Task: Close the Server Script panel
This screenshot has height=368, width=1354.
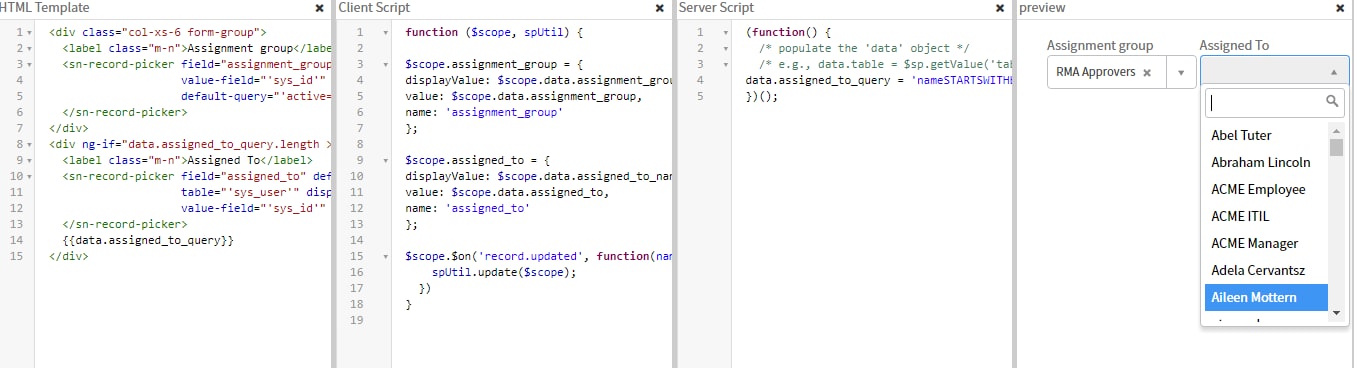Action: (x=1000, y=8)
